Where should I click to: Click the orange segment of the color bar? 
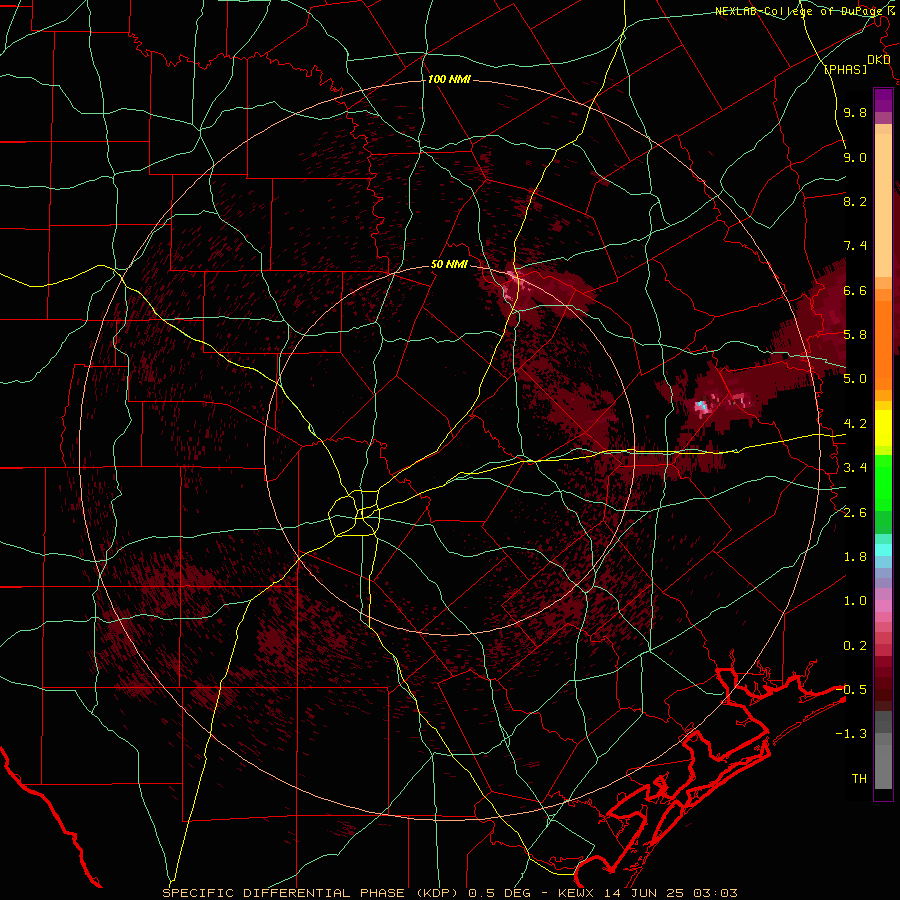[883, 339]
